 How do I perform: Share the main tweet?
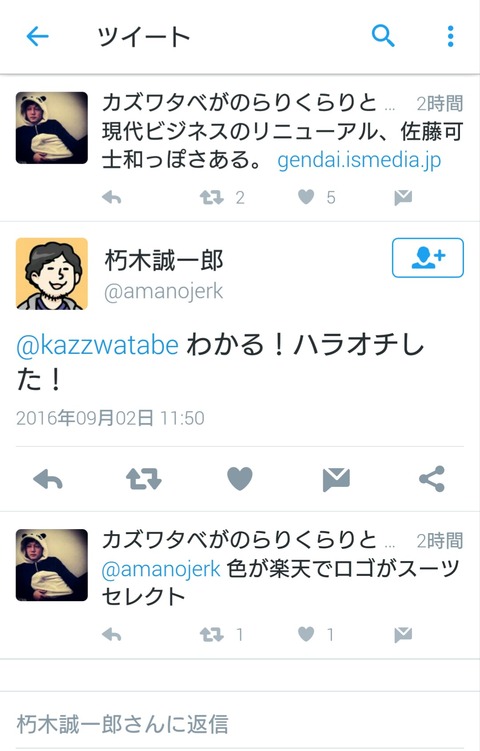point(432,479)
